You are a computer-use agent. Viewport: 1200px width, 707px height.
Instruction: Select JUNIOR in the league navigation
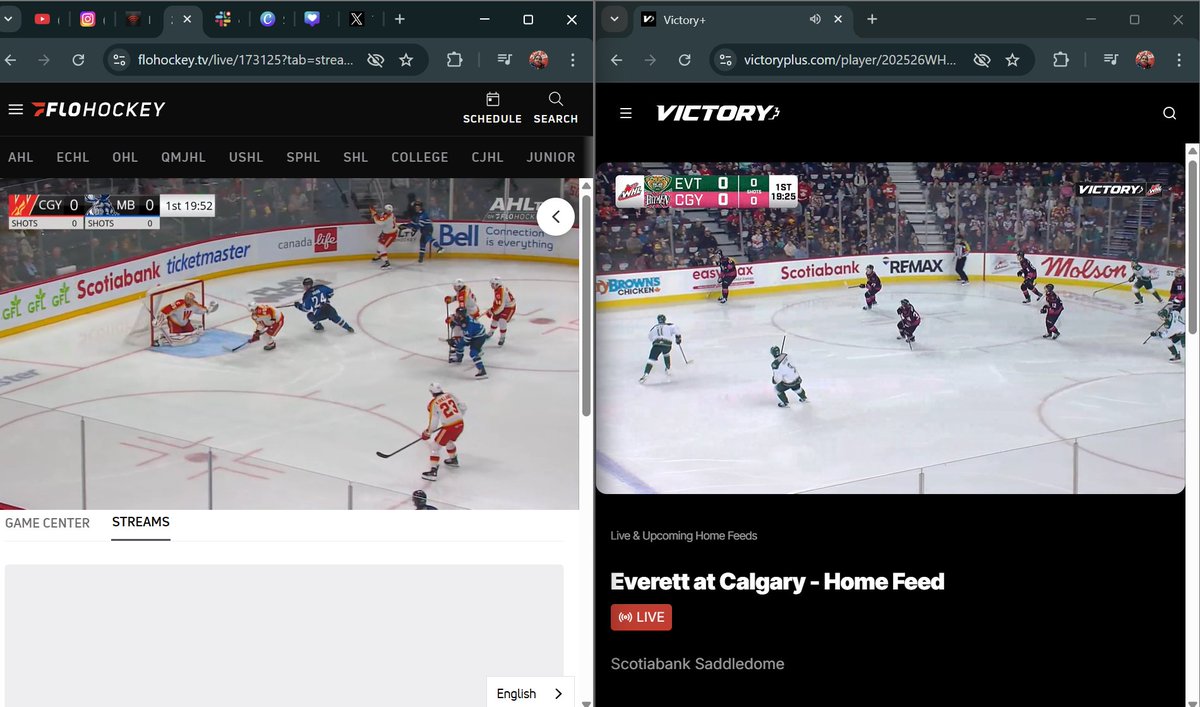coord(551,157)
